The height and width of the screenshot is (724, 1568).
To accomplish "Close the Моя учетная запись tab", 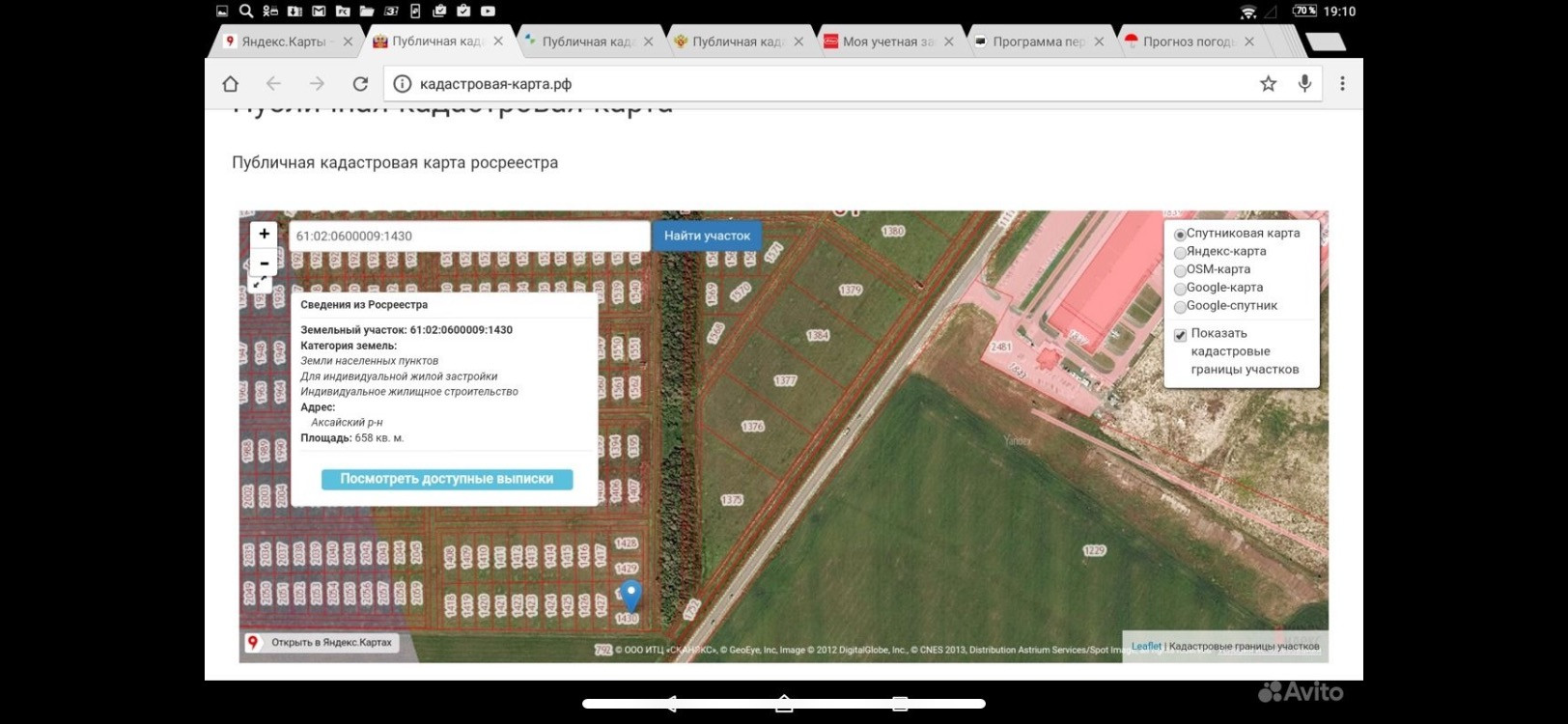I will tap(948, 42).
